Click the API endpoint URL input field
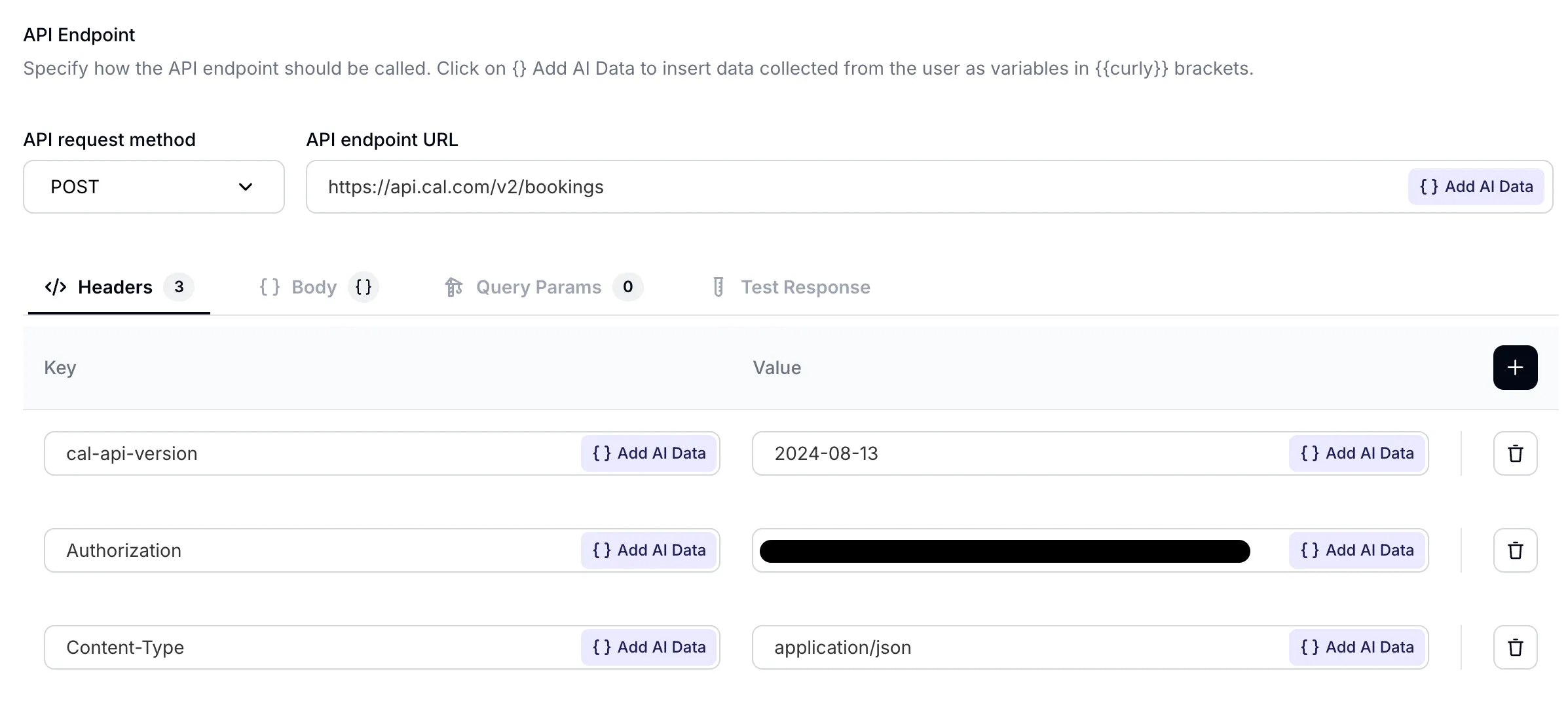This screenshot has width=1568, height=722. coord(851,187)
